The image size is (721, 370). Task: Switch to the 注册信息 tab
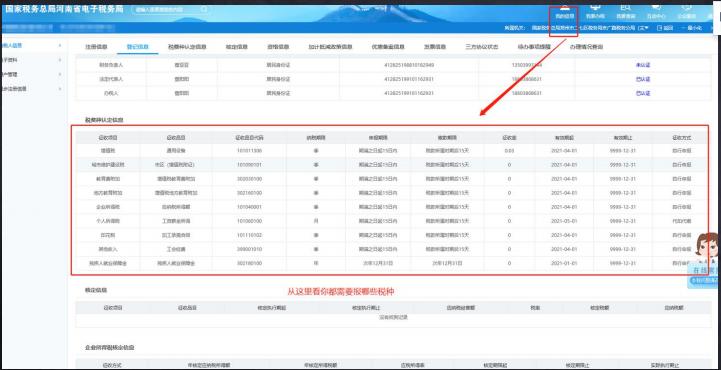click(x=96, y=47)
